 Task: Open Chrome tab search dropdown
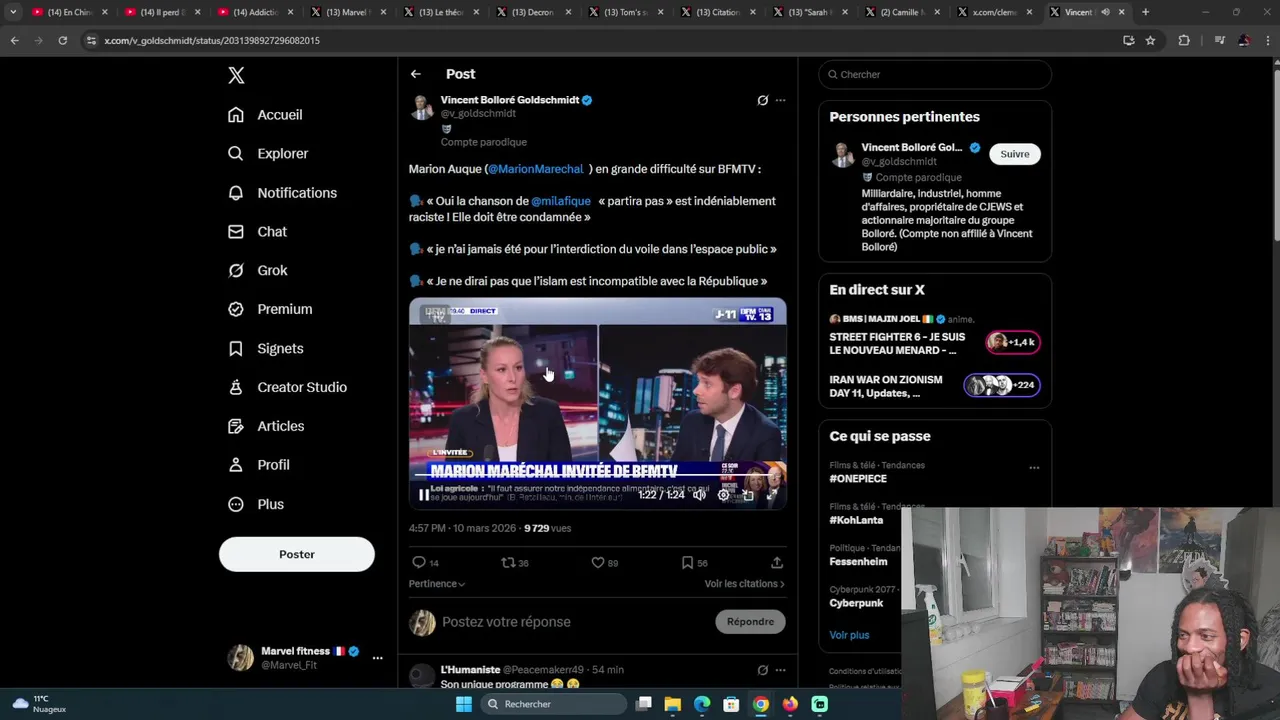(13, 12)
